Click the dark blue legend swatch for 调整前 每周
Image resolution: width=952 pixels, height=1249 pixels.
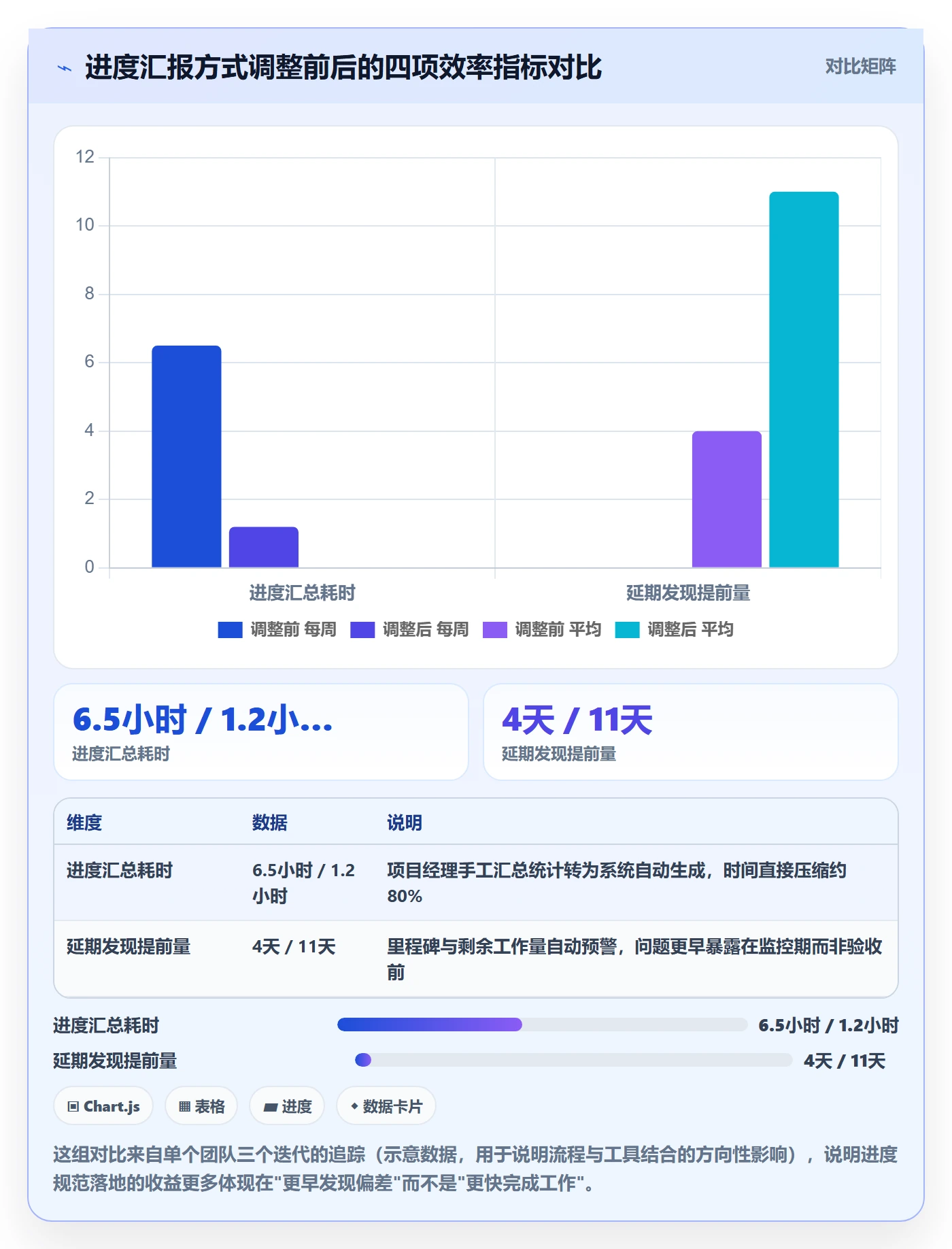(230, 630)
